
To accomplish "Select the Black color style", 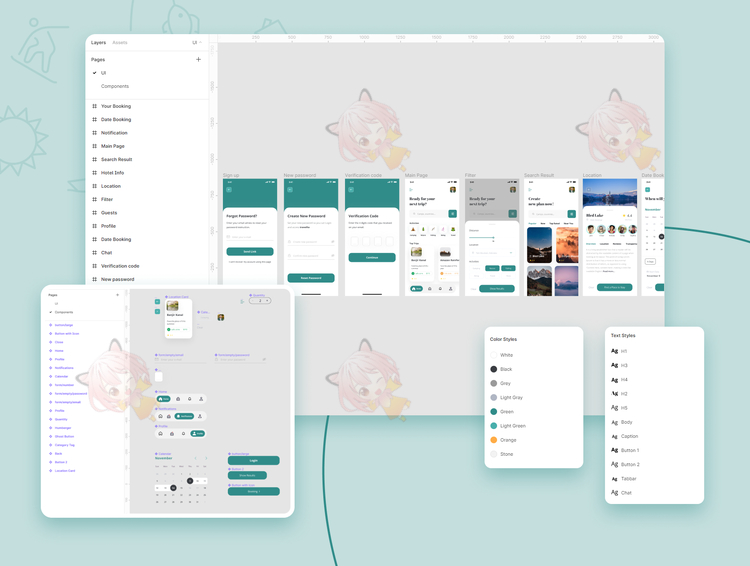I will tap(501, 369).
